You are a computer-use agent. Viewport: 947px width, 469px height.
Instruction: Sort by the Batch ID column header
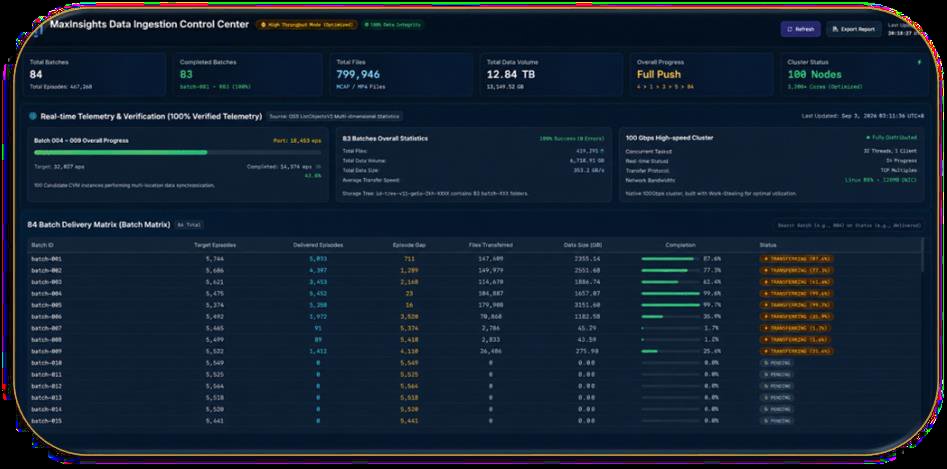(x=42, y=245)
